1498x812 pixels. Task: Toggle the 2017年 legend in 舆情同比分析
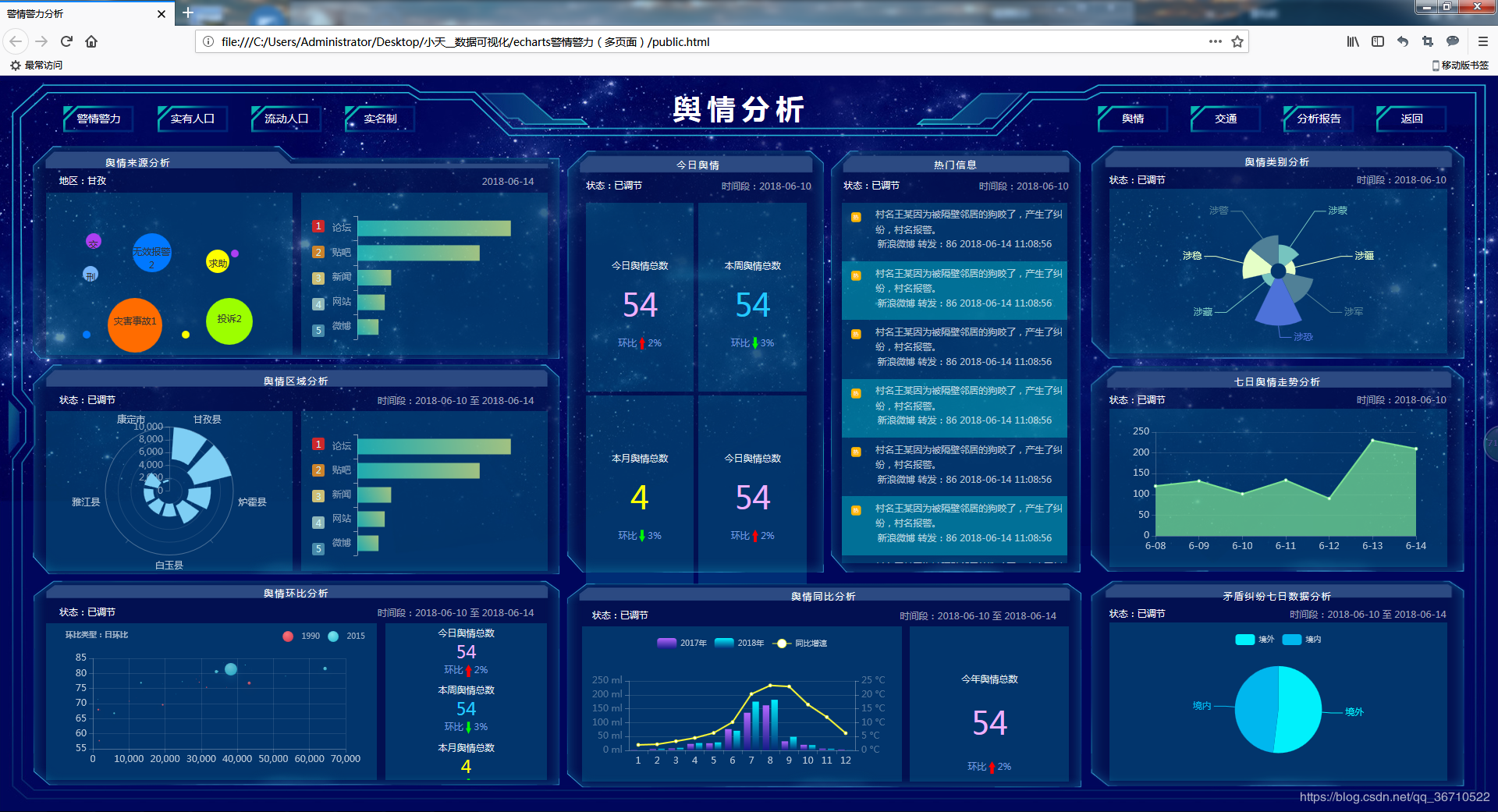tap(666, 643)
